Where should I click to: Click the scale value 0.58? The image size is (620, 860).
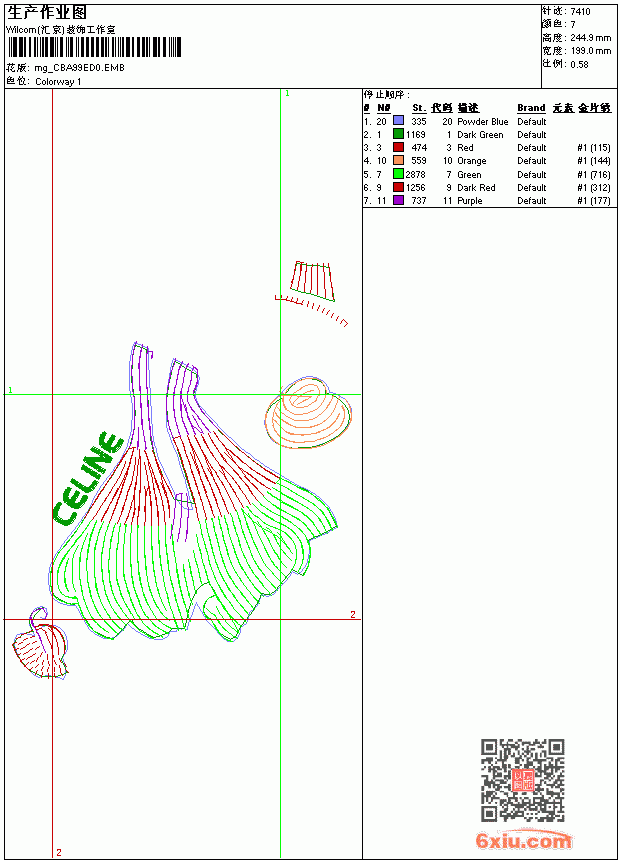click(579, 64)
